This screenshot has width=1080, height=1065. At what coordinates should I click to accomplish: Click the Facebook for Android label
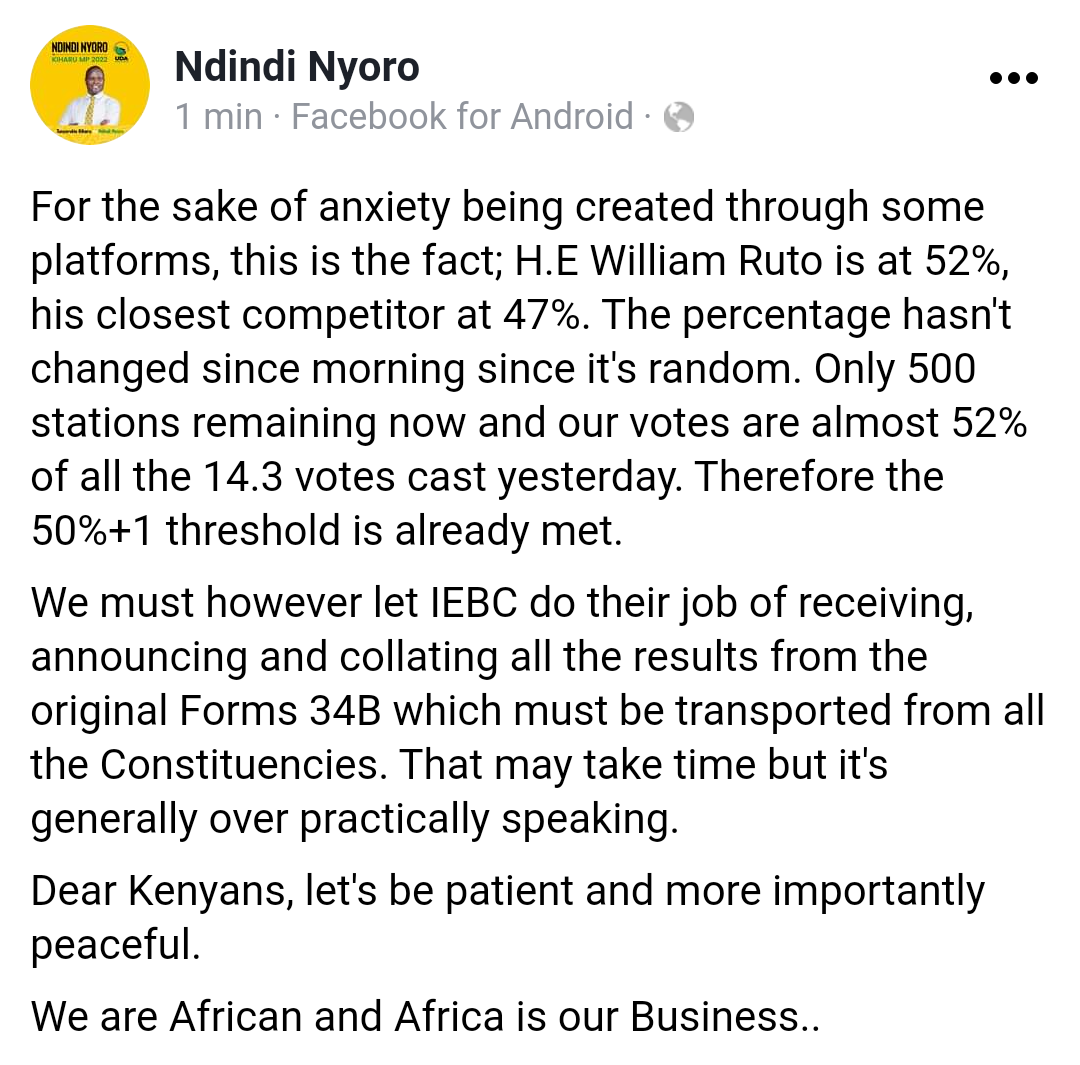coord(462,116)
